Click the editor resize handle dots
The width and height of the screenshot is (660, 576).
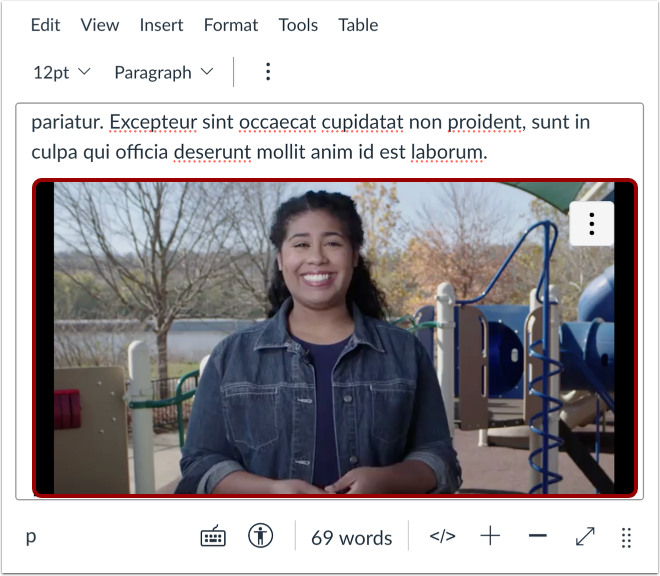[x=626, y=538]
